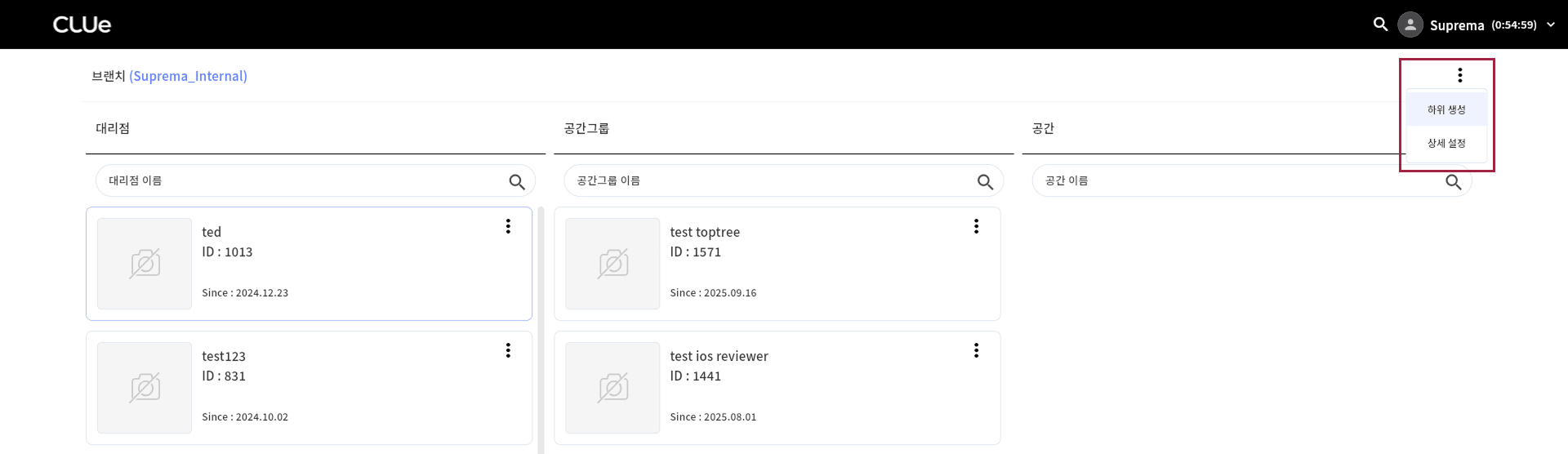Open the three-dot menu on ted card
The width and height of the screenshot is (1568, 454).
[508, 226]
